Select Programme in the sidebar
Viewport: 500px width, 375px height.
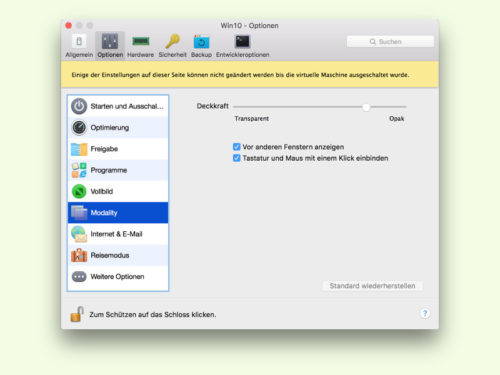[118, 170]
